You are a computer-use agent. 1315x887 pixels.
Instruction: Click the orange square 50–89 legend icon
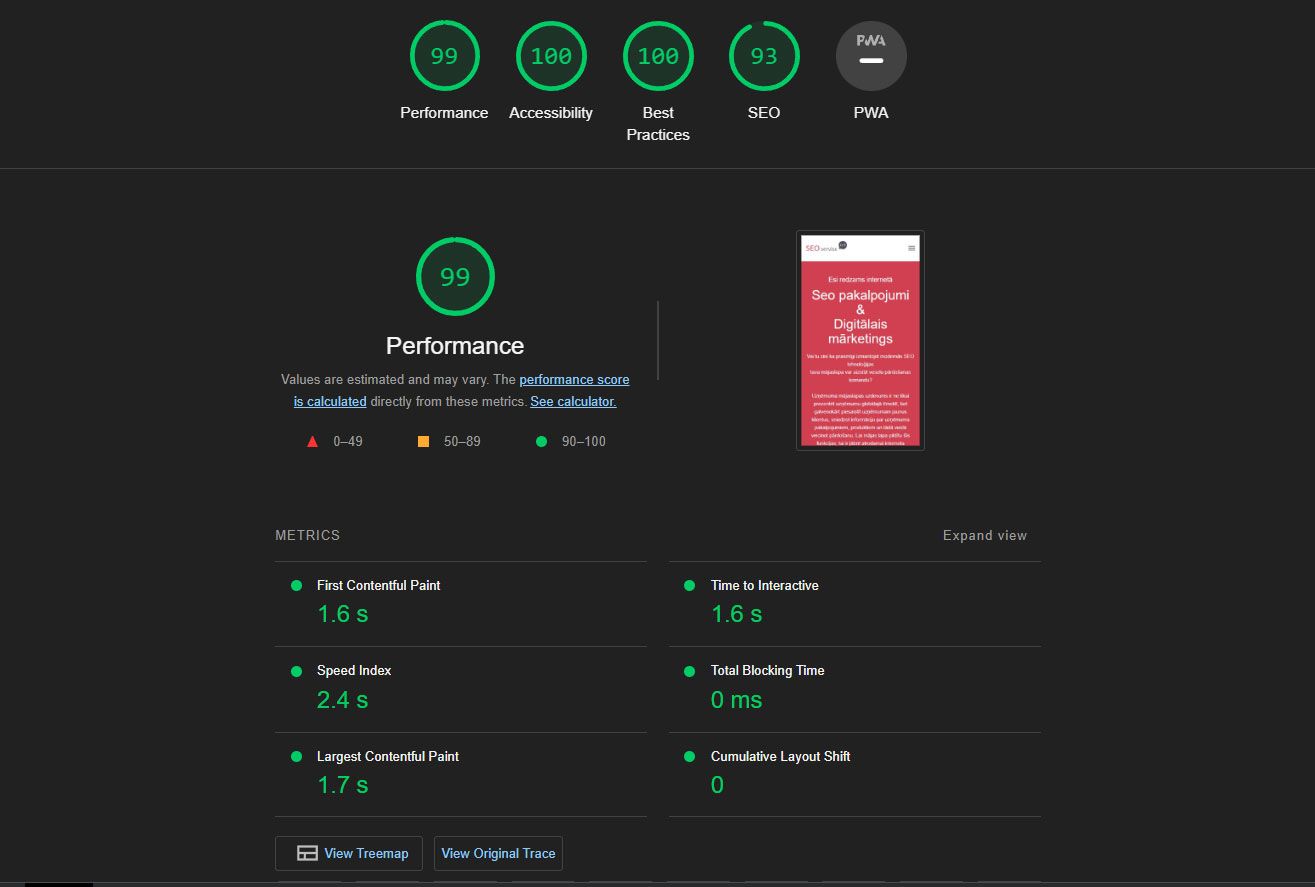[423, 441]
